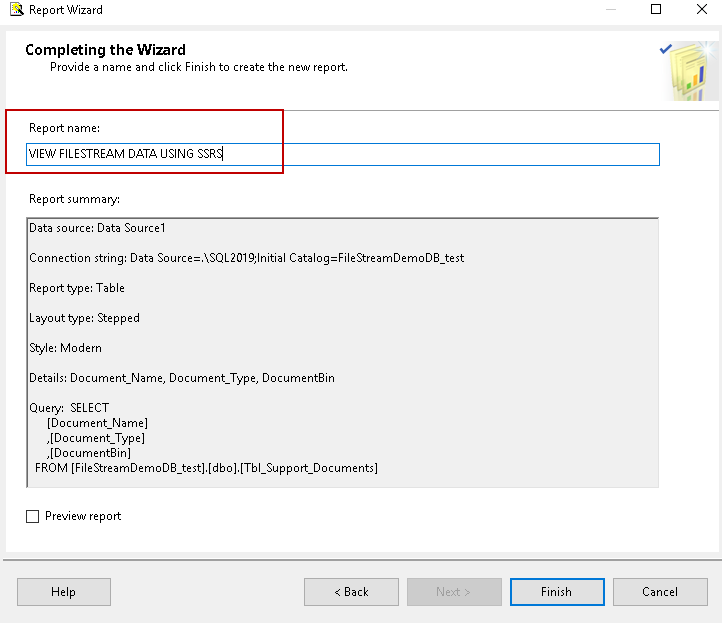The width and height of the screenshot is (722, 623).
Task: Click the FROM clause in the query summary
Action: point(206,468)
